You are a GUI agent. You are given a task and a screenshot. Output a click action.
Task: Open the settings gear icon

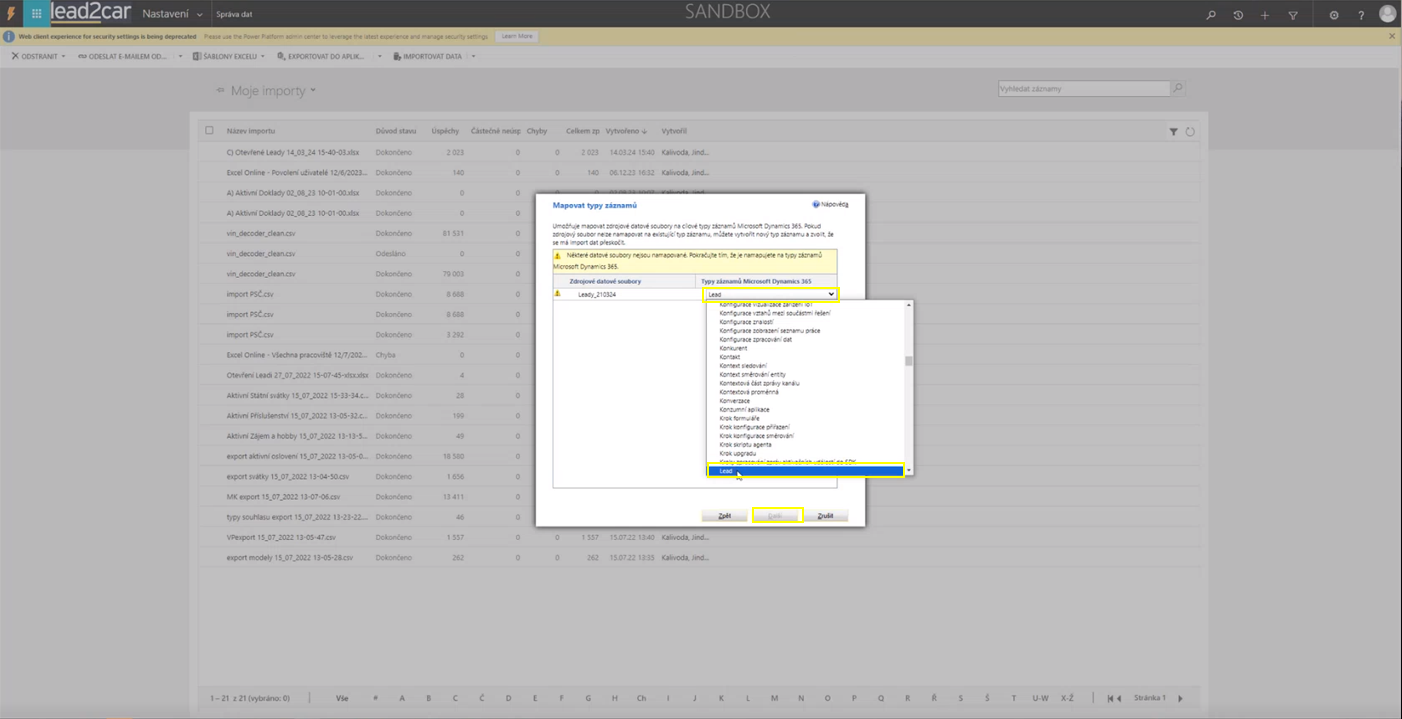tap(1334, 15)
